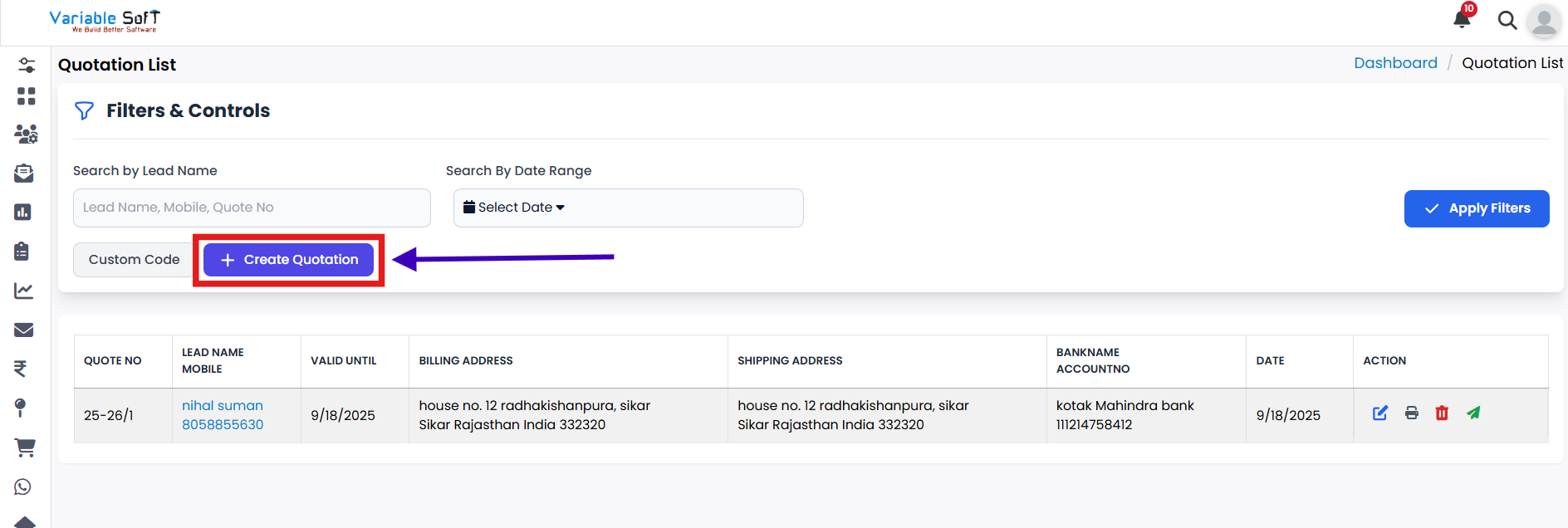Open the sliders settings sidebar icon
Viewport: 1568px width, 528px height.
click(27, 65)
